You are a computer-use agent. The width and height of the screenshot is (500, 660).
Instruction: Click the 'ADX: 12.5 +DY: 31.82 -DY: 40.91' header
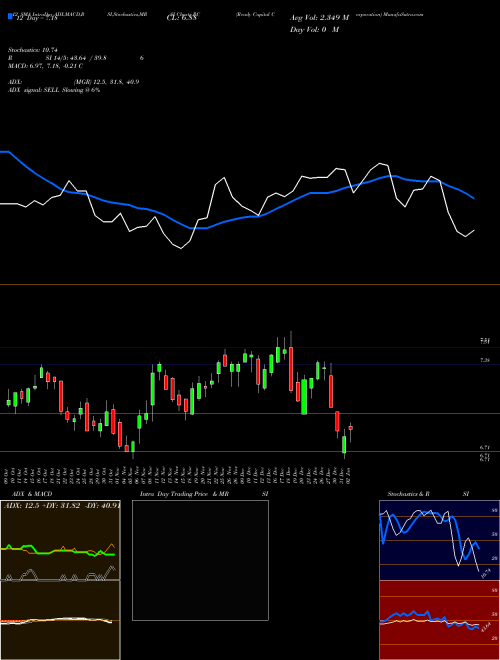[x=62, y=505]
